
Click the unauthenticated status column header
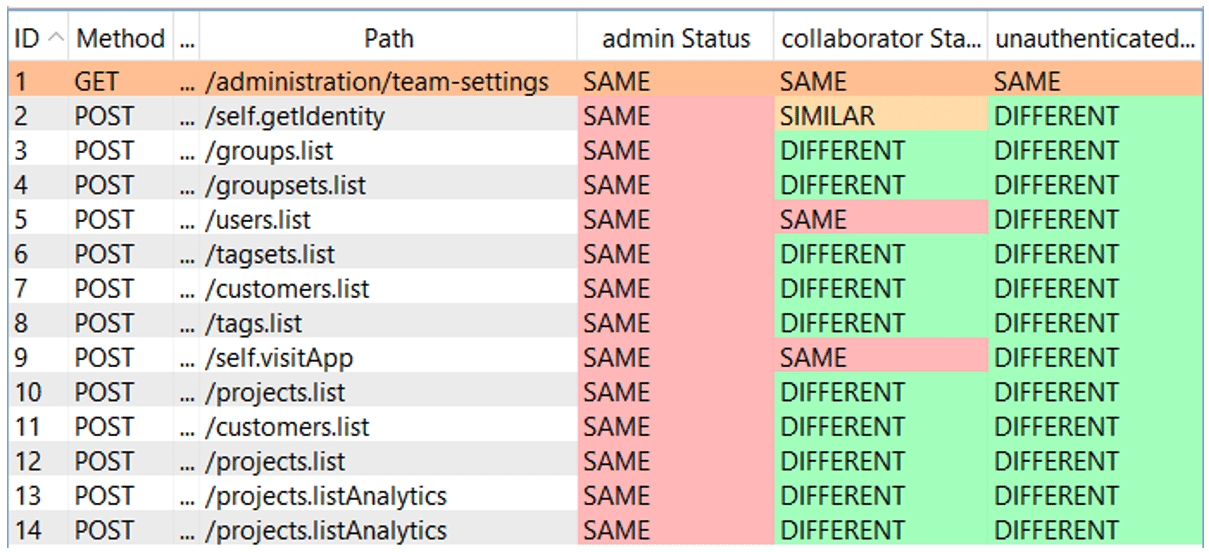click(1095, 39)
